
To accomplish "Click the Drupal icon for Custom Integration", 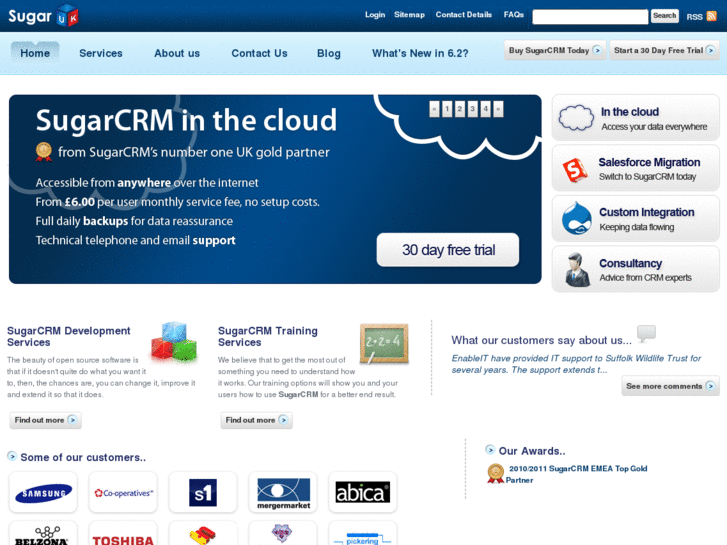I will point(576,218).
